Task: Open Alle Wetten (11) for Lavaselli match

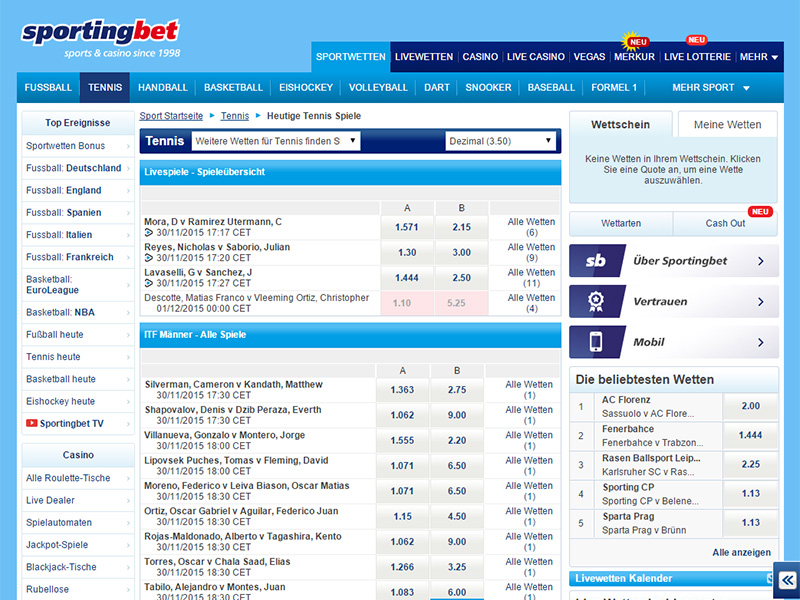Action: coord(531,278)
